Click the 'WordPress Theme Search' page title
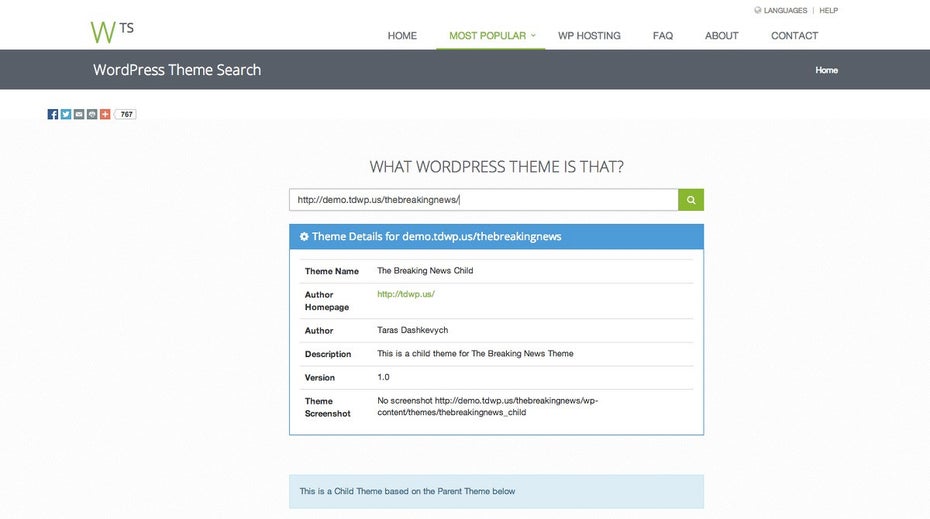The width and height of the screenshot is (930, 519). 177,70
